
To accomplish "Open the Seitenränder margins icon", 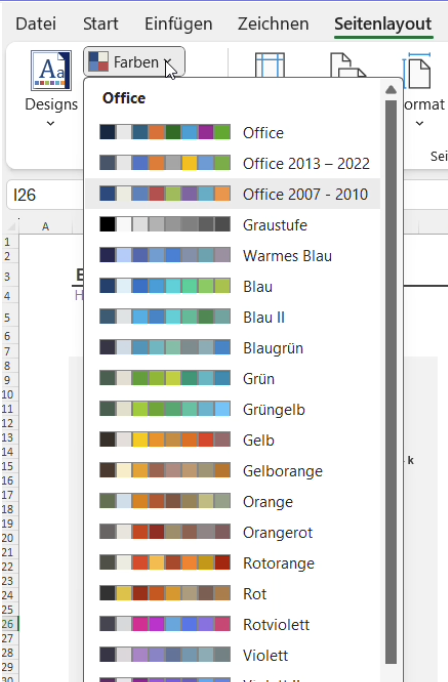I will pyautogui.click(x=270, y=65).
